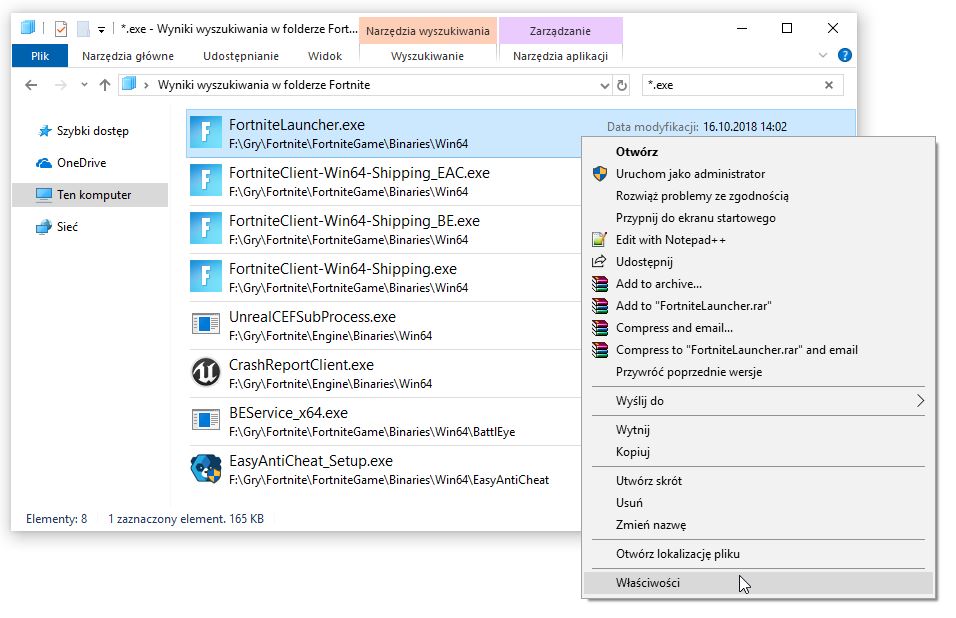Select the CrashReportClient.exe Unreal icon
The width and height of the screenshot is (956, 618).
205,372
